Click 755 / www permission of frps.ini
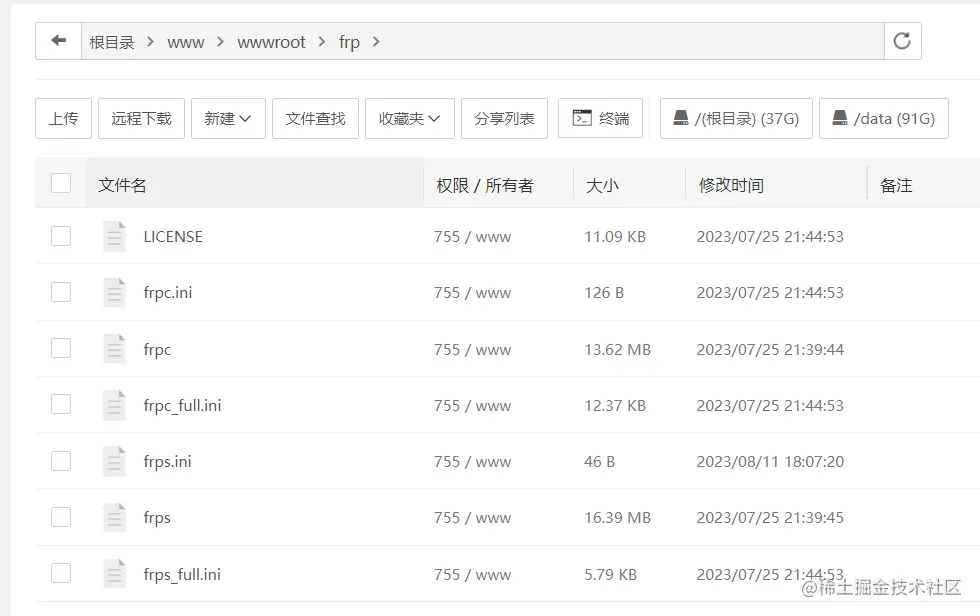The height and width of the screenshot is (616, 980). (472, 462)
